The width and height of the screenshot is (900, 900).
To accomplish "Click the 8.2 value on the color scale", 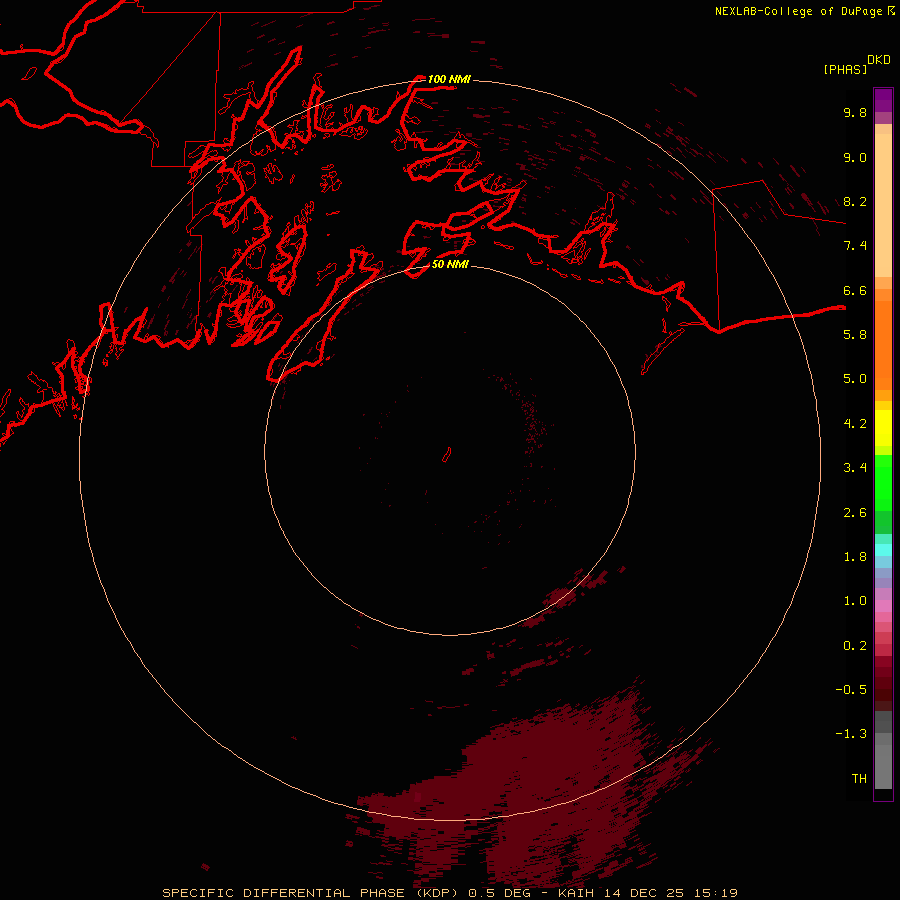I will [x=855, y=201].
